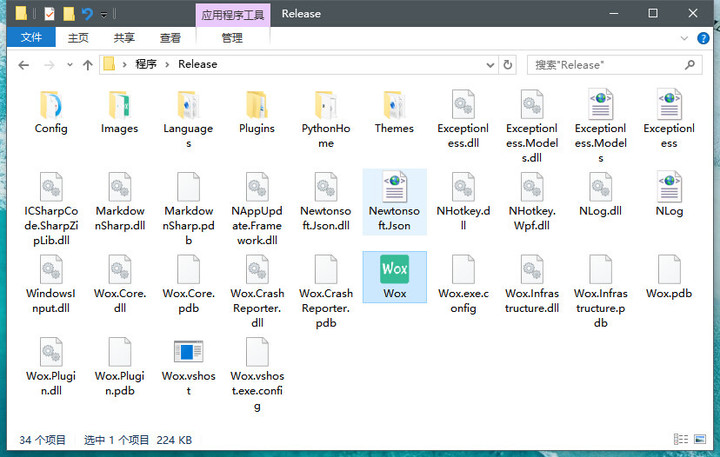Select the Wox.Core.pdb file
This screenshot has width=720, height=457.
pos(188,285)
